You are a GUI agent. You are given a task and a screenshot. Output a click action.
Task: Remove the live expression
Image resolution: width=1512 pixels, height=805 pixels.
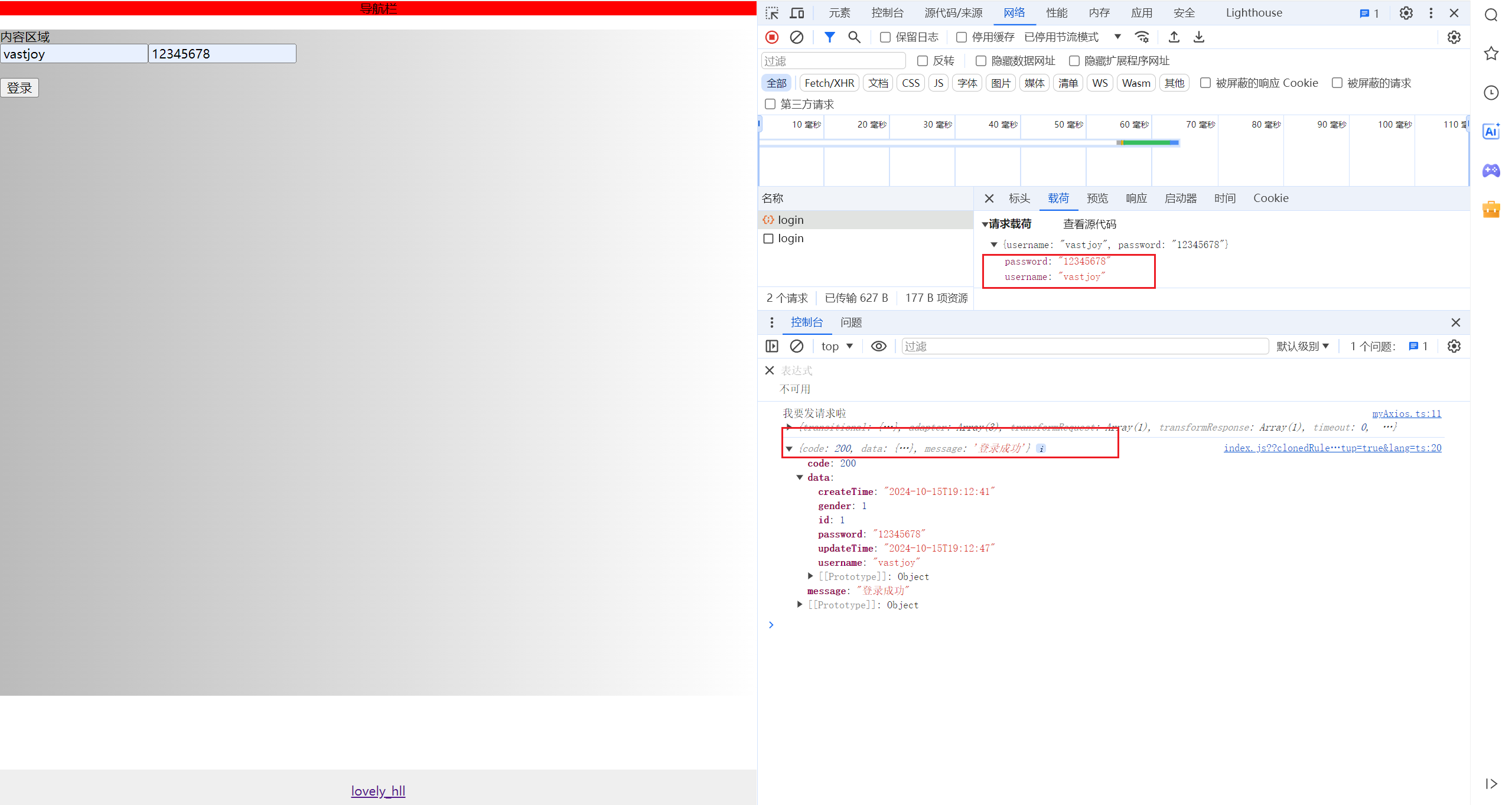coord(770,370)
